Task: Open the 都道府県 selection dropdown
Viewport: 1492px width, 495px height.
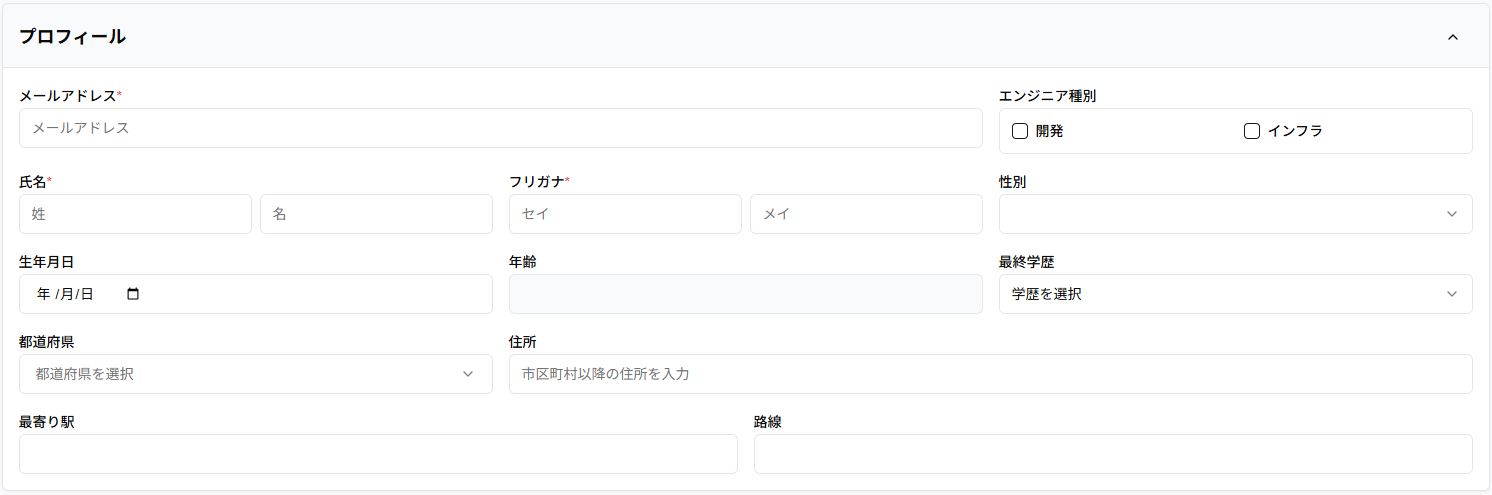Action: pyautogui.click(x=255, y=374)
